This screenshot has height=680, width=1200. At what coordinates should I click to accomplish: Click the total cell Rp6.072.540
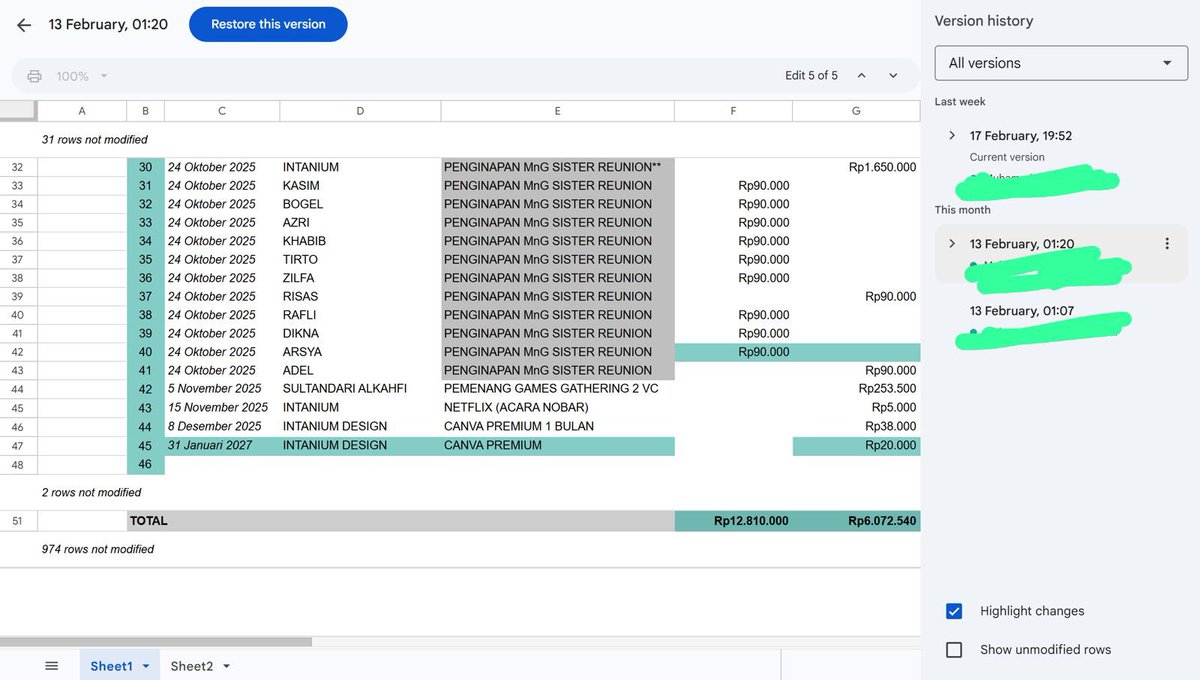856,521
